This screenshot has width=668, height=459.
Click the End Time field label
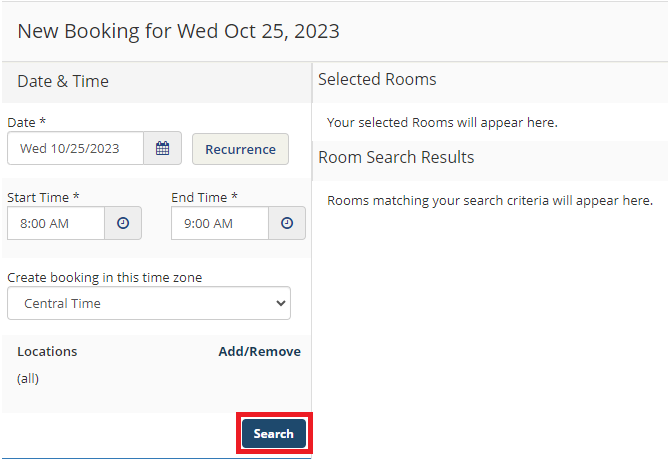(204, 197)
